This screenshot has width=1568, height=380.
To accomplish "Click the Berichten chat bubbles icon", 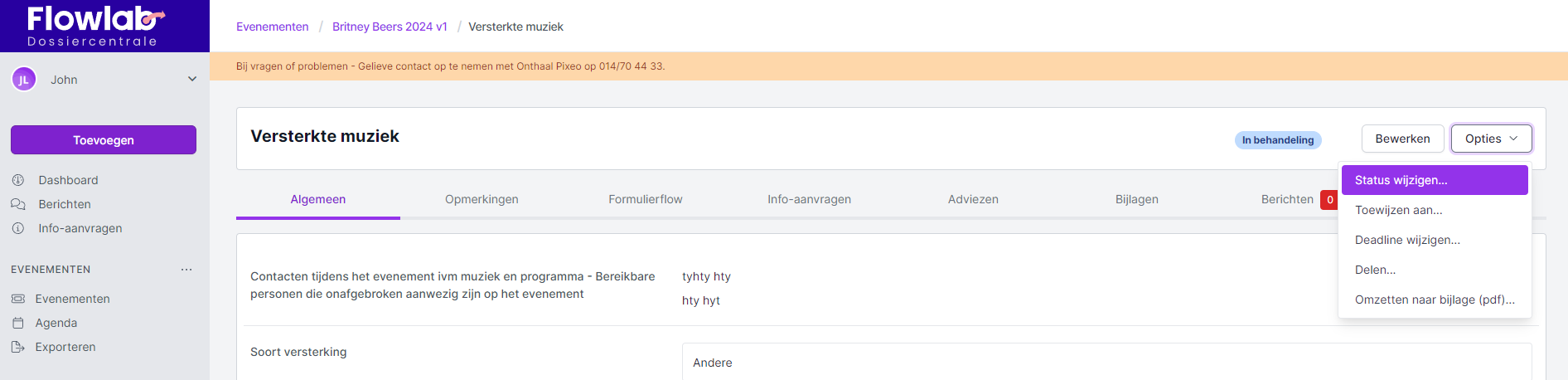I will (x=18, y=204).
